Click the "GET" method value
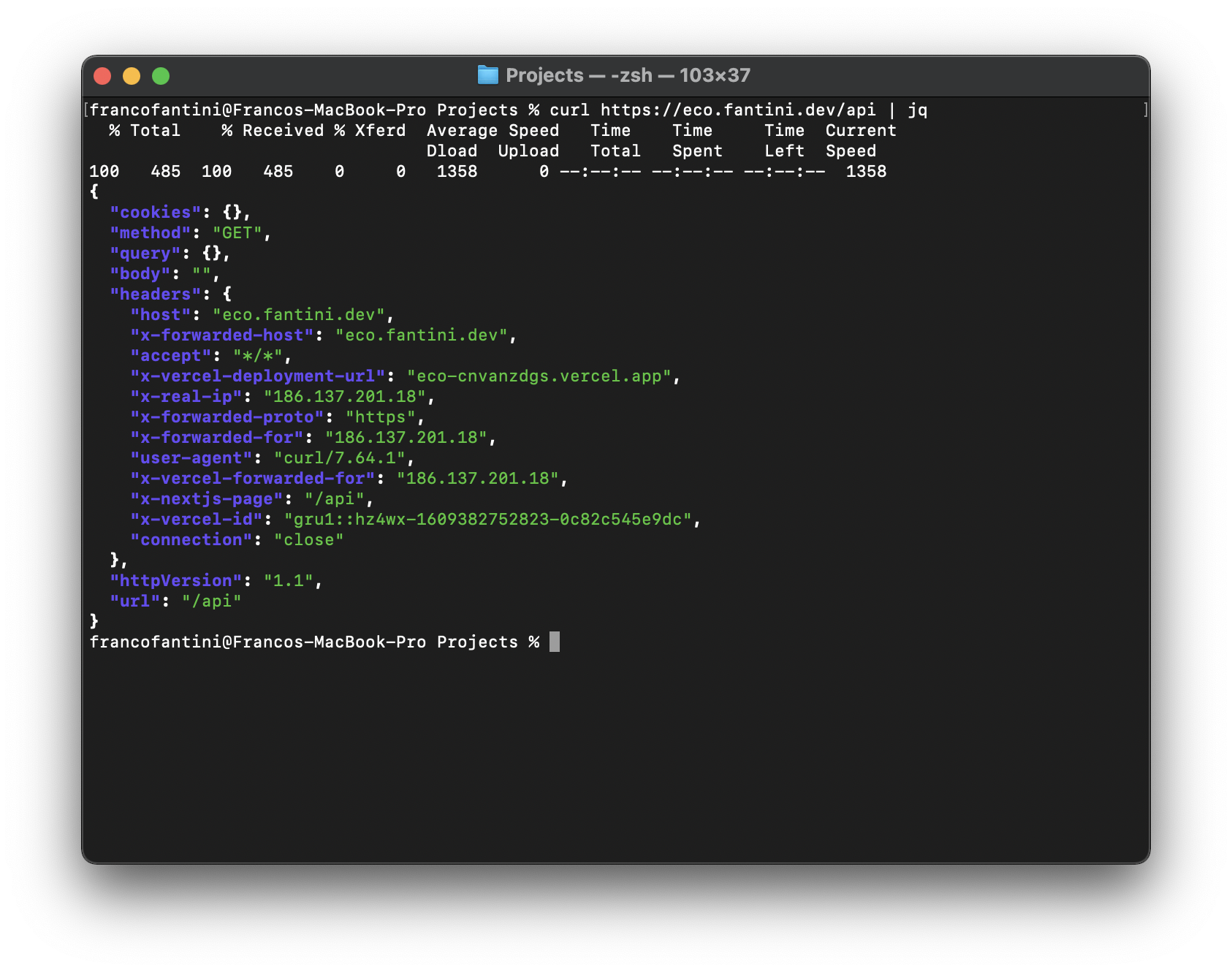 click(237, 232)
